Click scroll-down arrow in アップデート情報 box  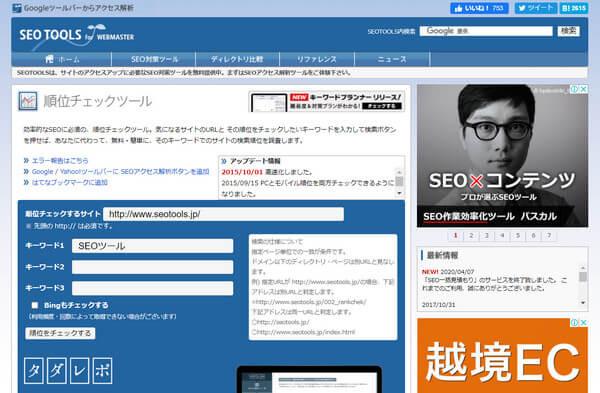click(399, 193)
